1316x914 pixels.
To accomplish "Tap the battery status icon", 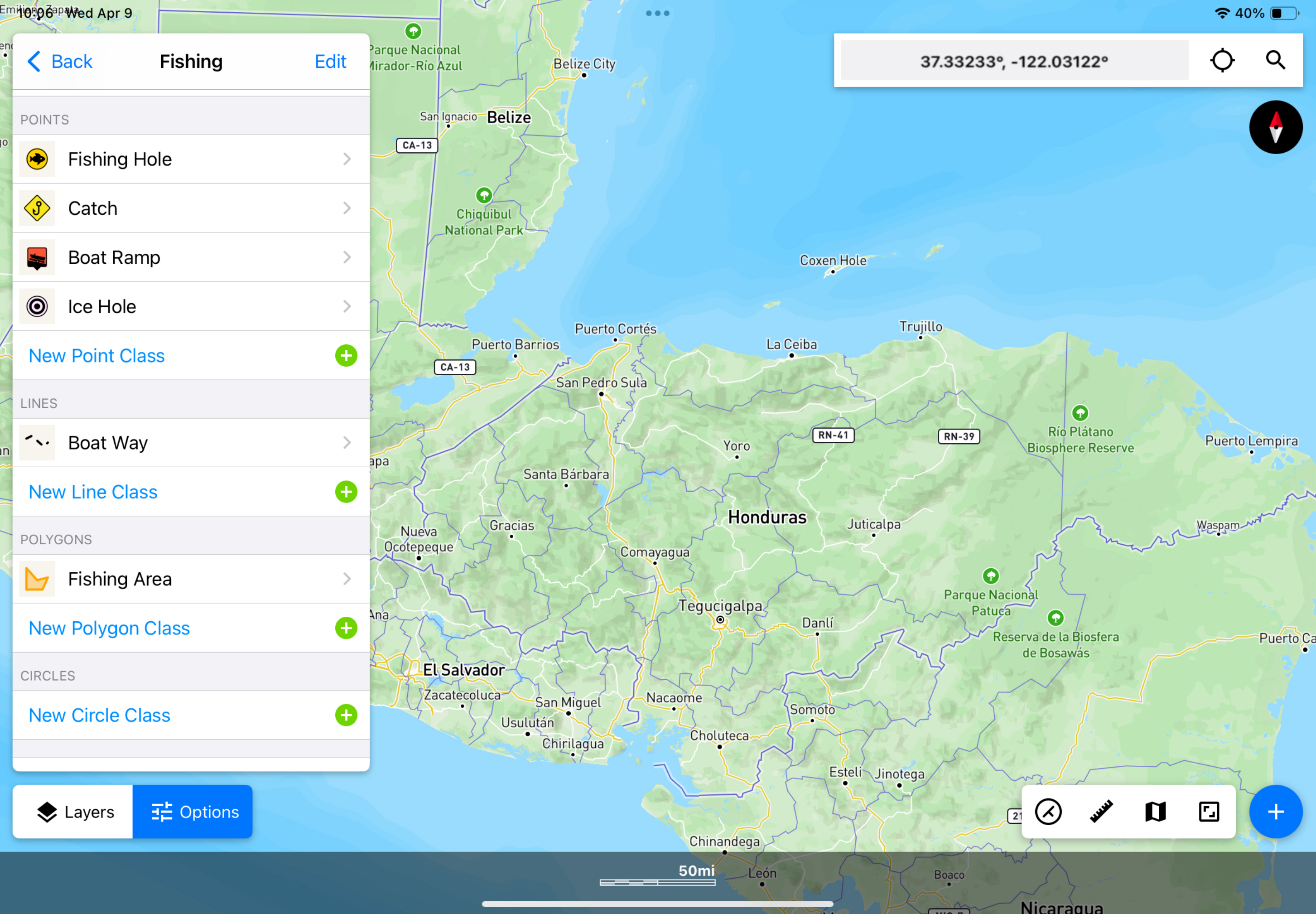I will tap(1284, 13).
